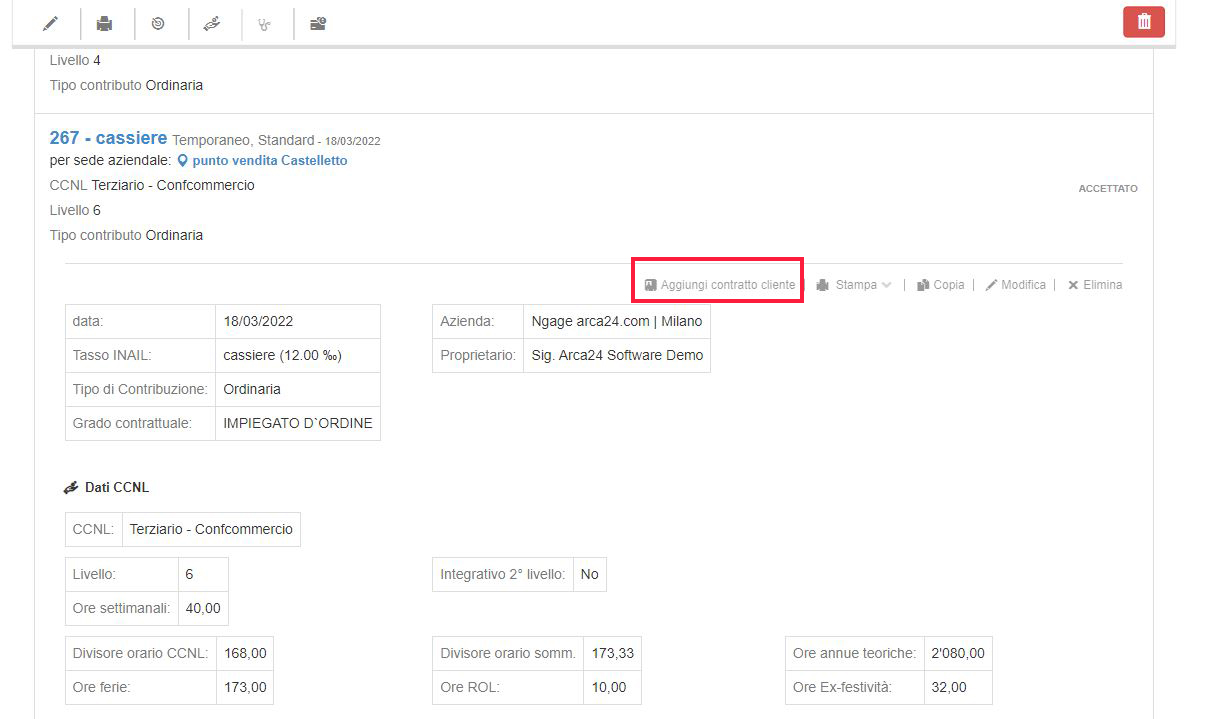Select the Ore ferie value 173,00
Screen dimensions: 1222x719
point(245,688)
